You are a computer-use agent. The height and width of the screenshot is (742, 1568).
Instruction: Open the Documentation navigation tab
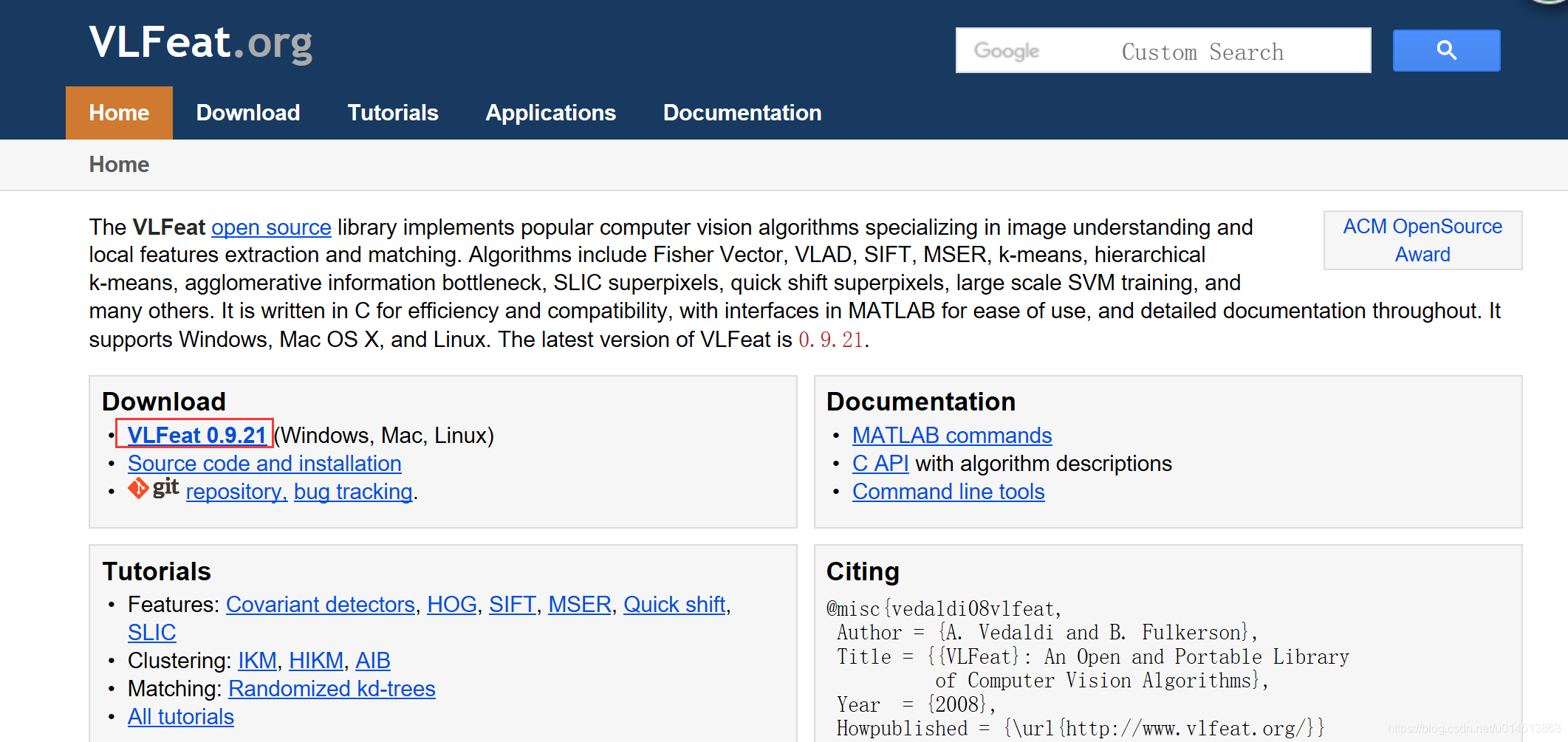(742, 113)
